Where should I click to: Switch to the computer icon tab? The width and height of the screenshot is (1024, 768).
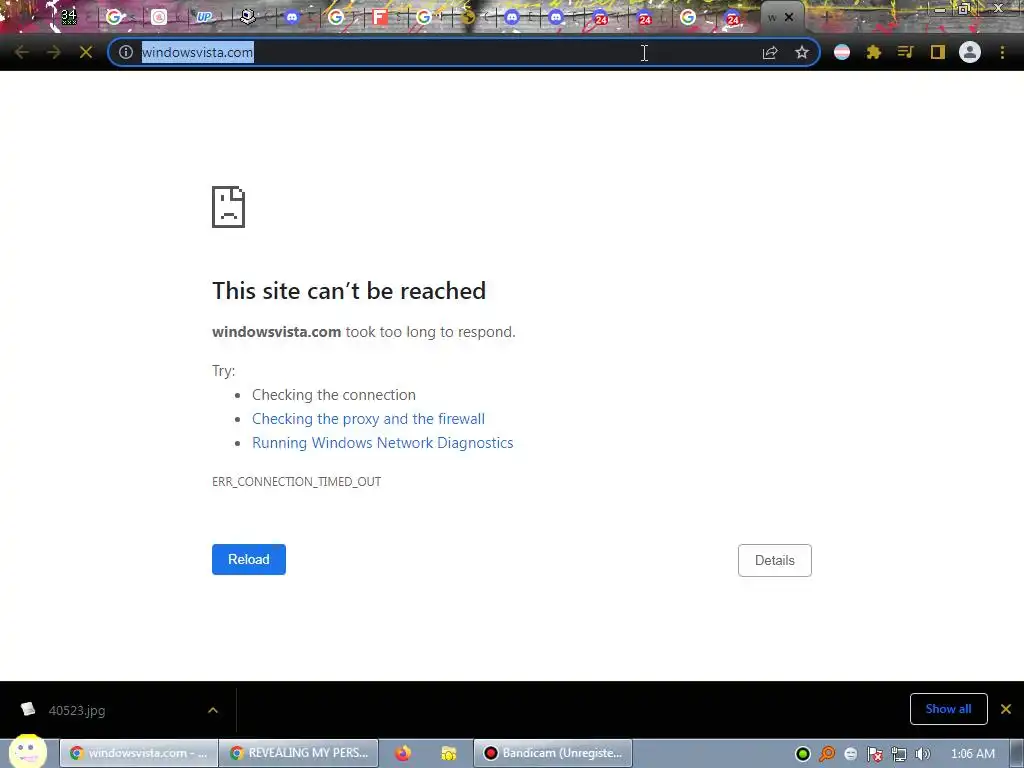[x=248, y=17]
